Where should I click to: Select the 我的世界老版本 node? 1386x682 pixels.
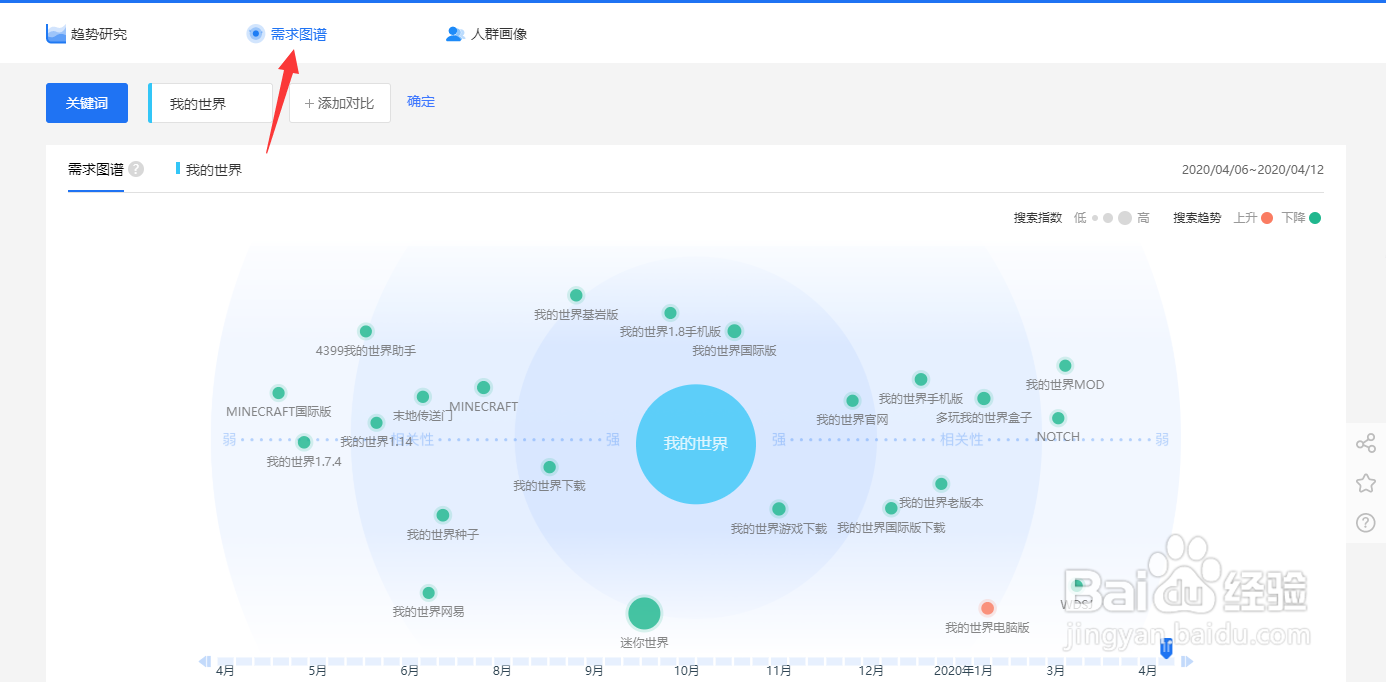941,484
